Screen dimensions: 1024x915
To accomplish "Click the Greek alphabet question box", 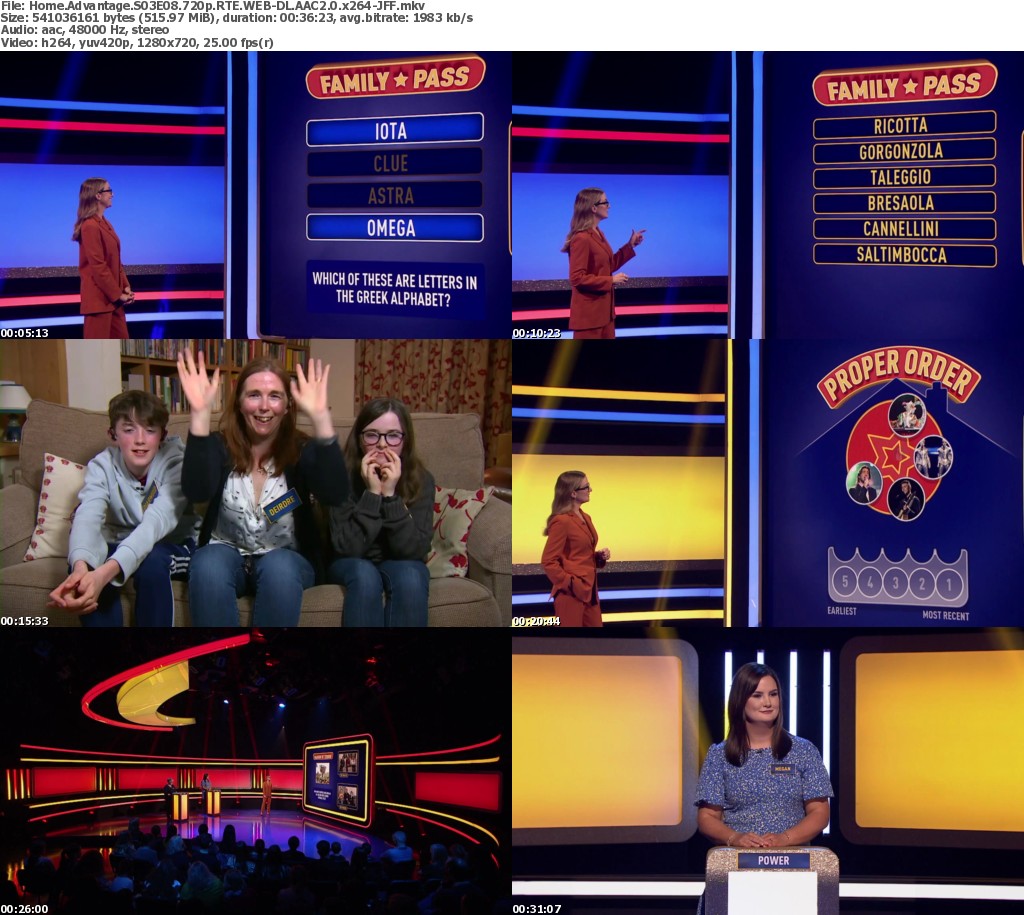I will (394, 288).
